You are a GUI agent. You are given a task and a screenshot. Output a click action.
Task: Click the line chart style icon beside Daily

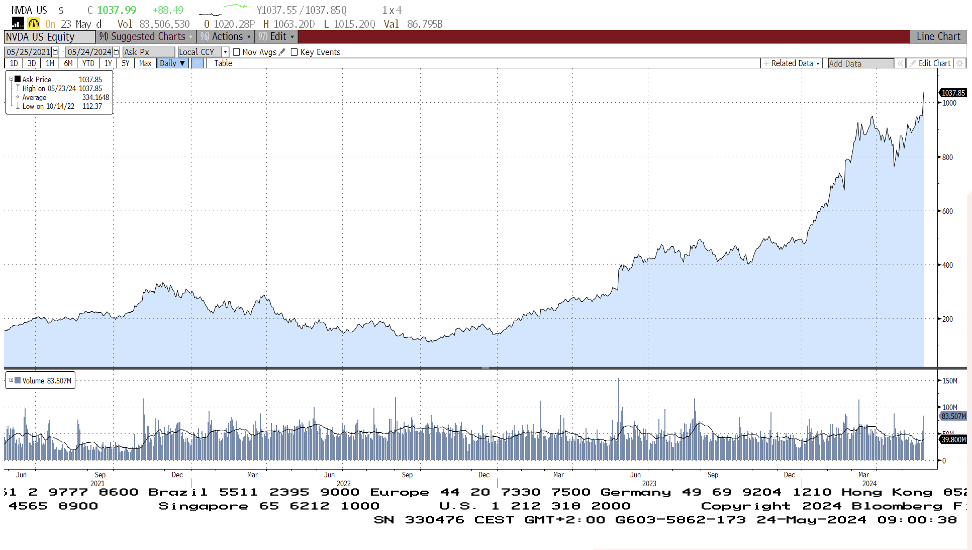pos(198,63)
